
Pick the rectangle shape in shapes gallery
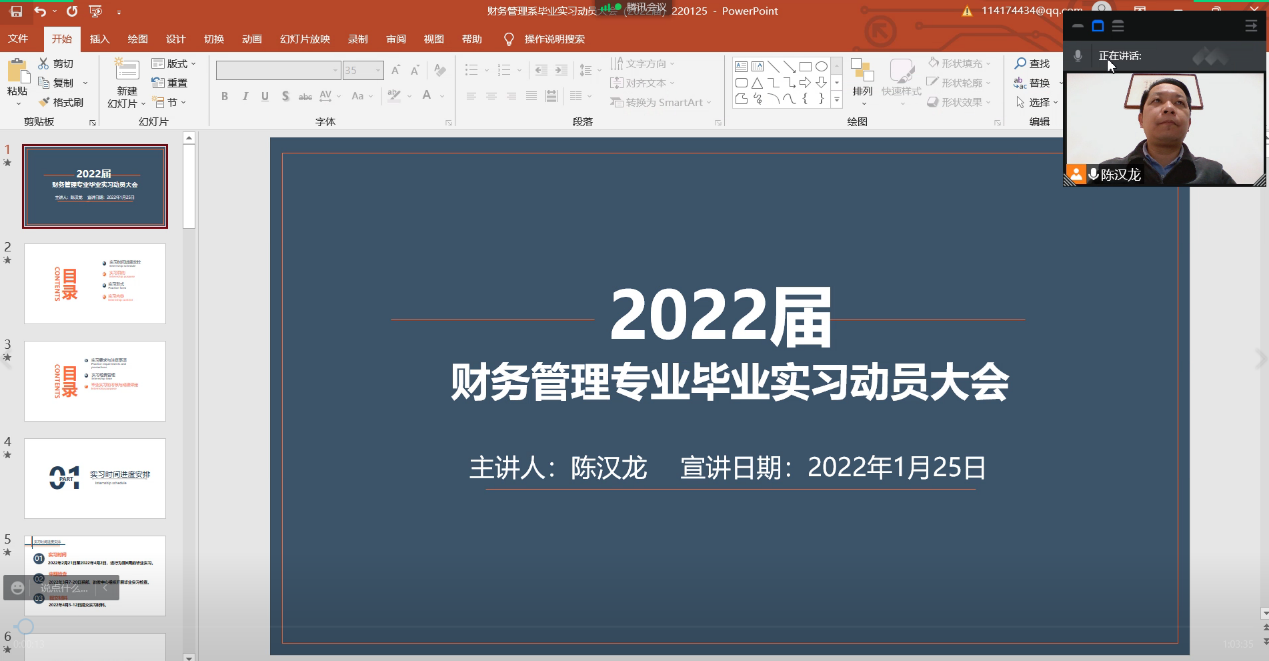(x=805, y=67)
